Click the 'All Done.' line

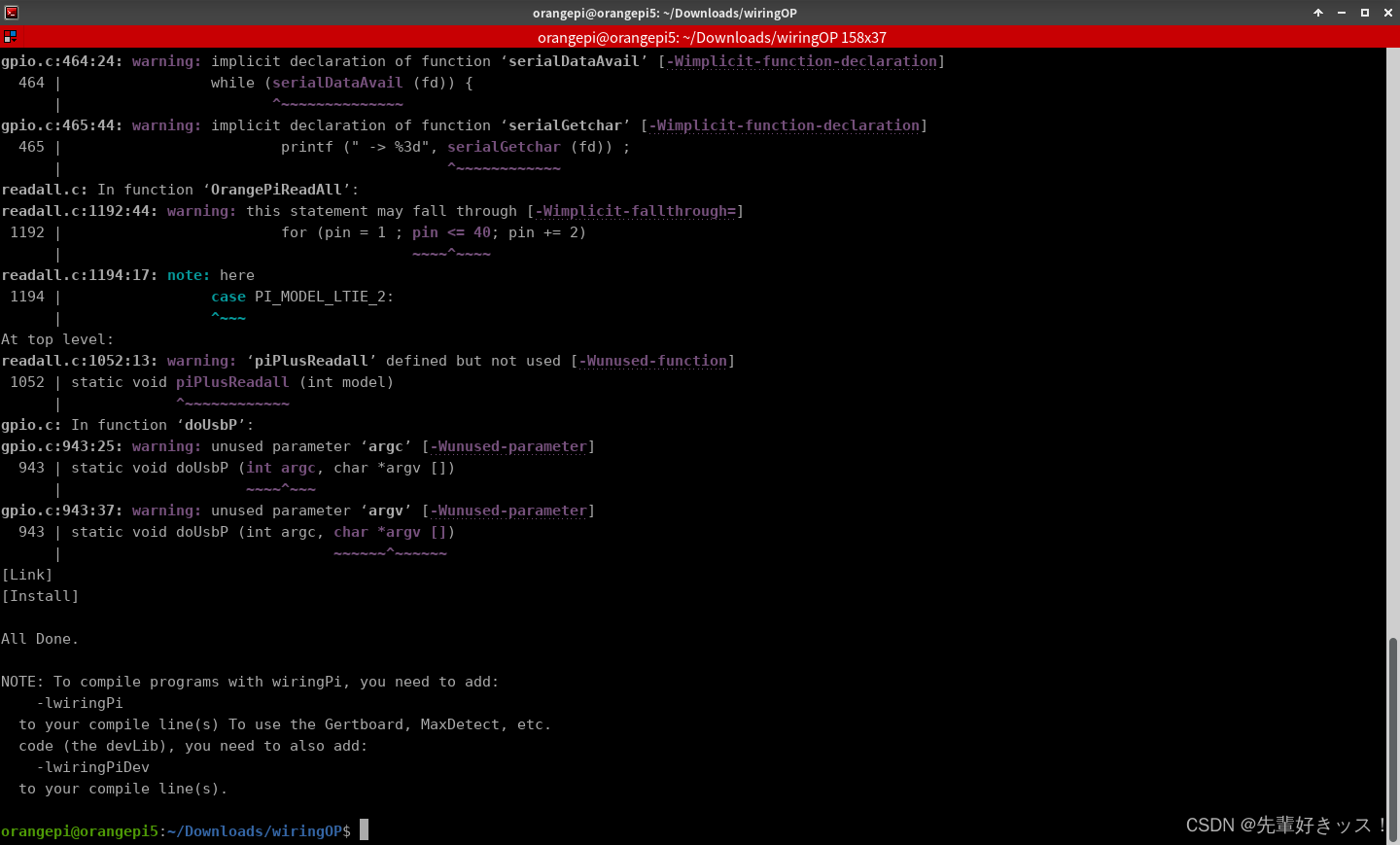pyautogui.click(x=40, y=639)
